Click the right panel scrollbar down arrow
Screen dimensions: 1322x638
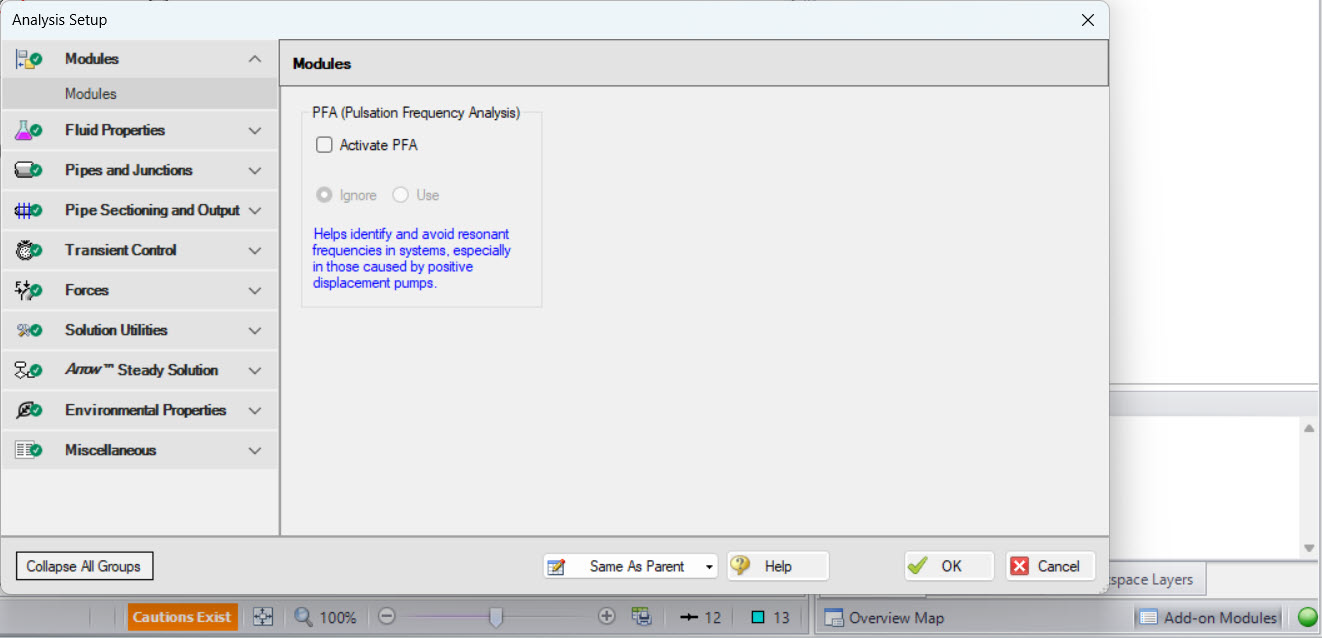tap(1309, 548)
